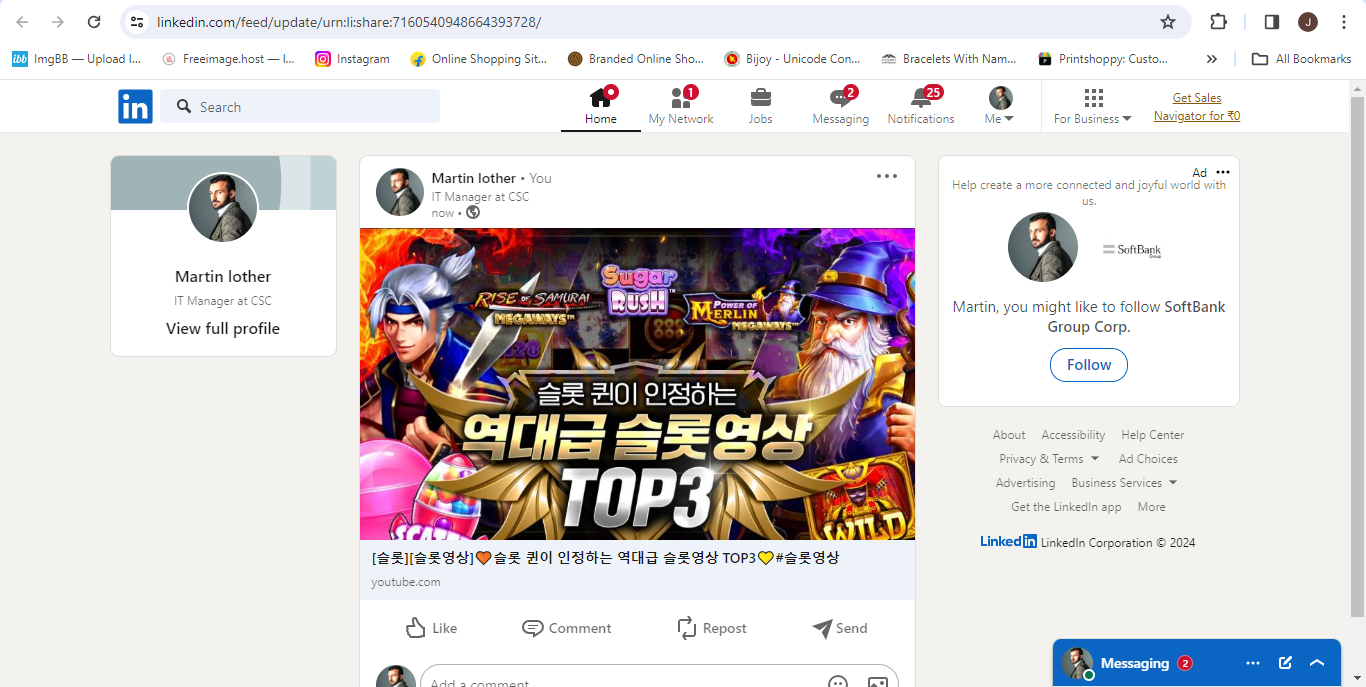Click View full profile
The image size is (1366, 687).
[x=223, y=328]
